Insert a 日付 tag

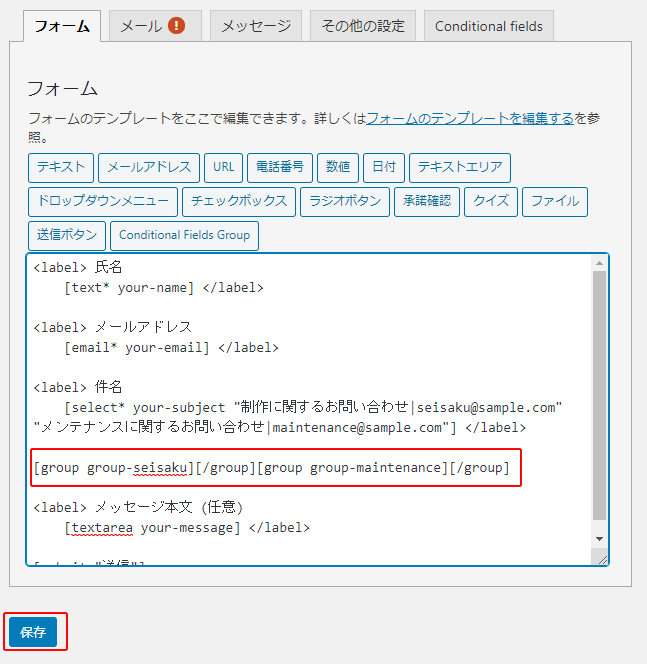384,168
